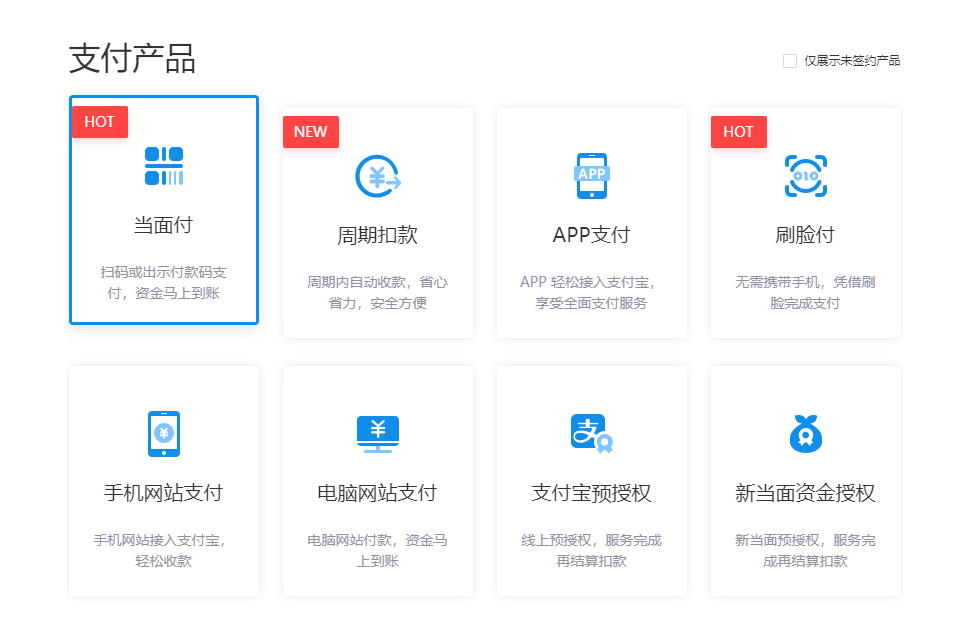955x624 pixels.
Task: Click the description 电脑网站付款，资金马上到账
Action: pyautogui.click(x=378, y=550)
